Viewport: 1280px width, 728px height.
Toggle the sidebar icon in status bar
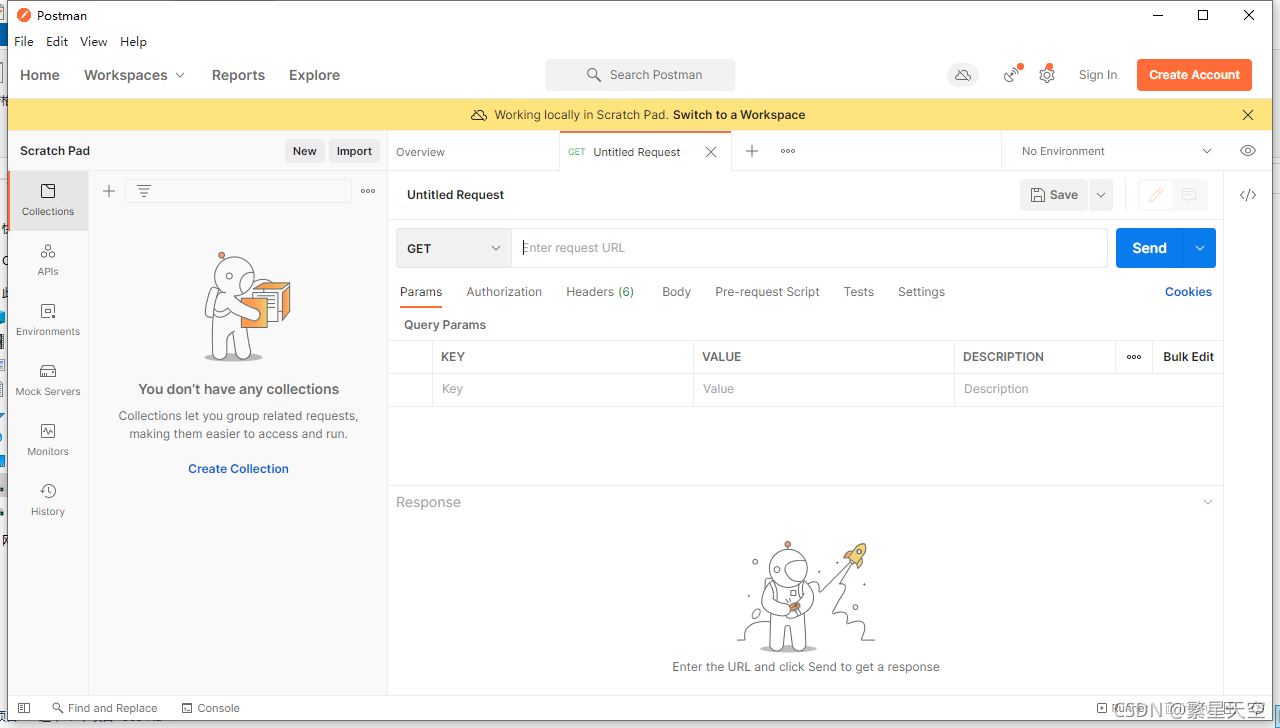pos(25,708)
